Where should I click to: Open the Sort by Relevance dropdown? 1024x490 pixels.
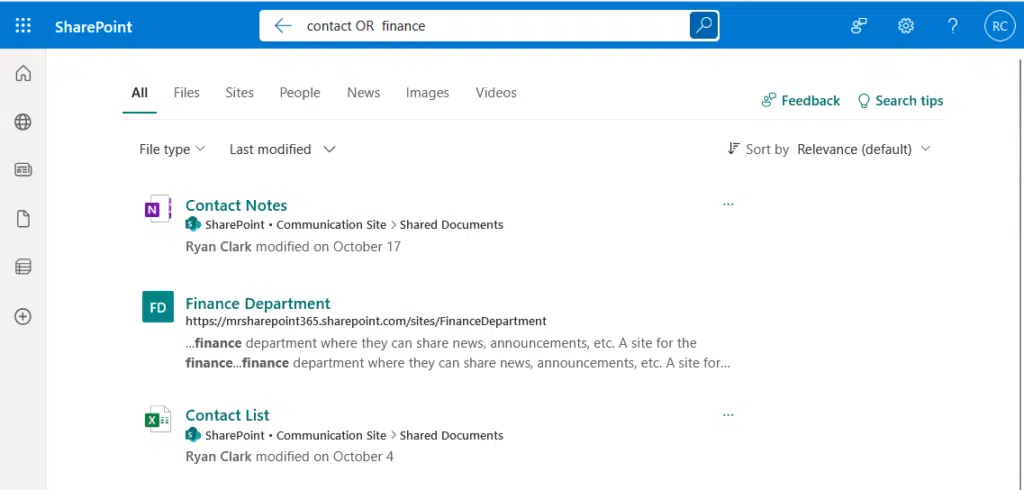coord(863,149)
